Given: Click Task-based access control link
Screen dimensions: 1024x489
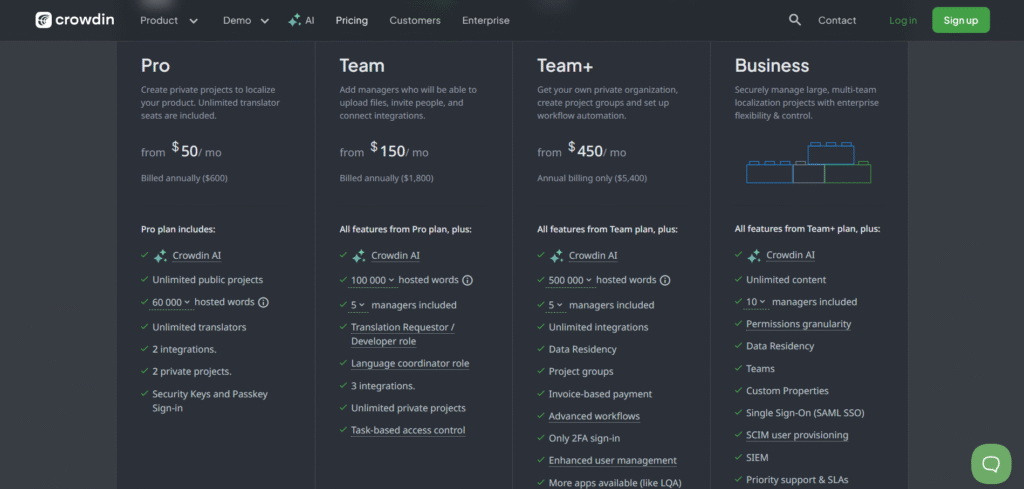Looking at the screenshot, I should pos(408,430).
